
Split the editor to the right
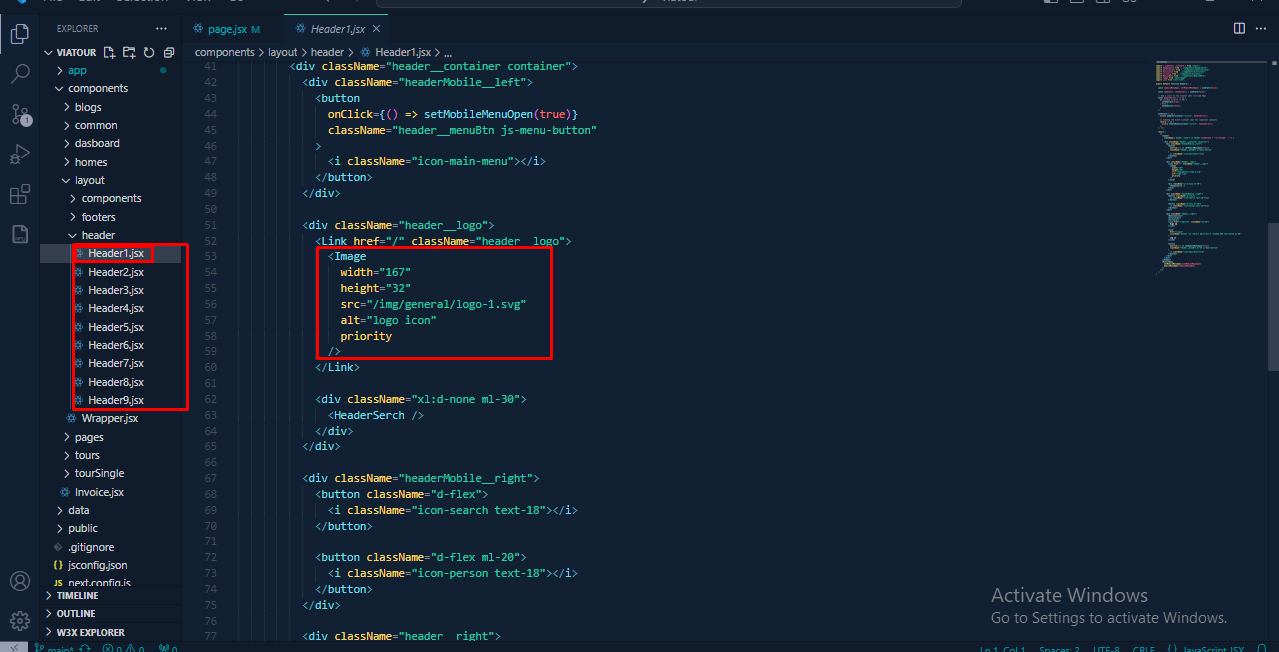click(x=1239, y=29)
